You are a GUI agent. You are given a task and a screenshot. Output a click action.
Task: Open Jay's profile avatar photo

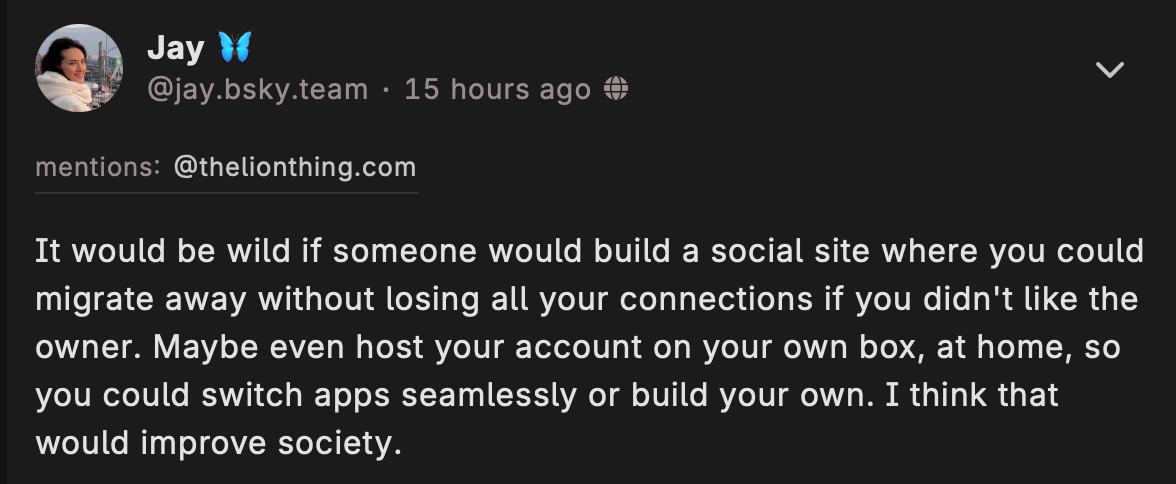click(x=79, y=68)
